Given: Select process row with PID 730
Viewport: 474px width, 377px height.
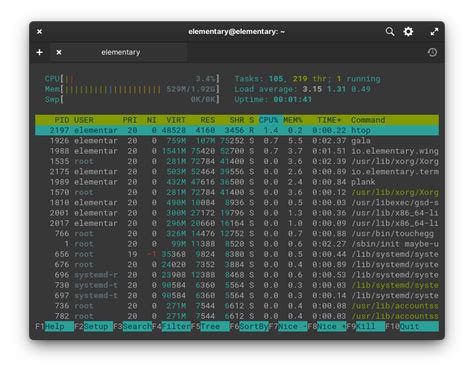Looking at the screenshot, I should pyautogui.click(x=237, y=285).
